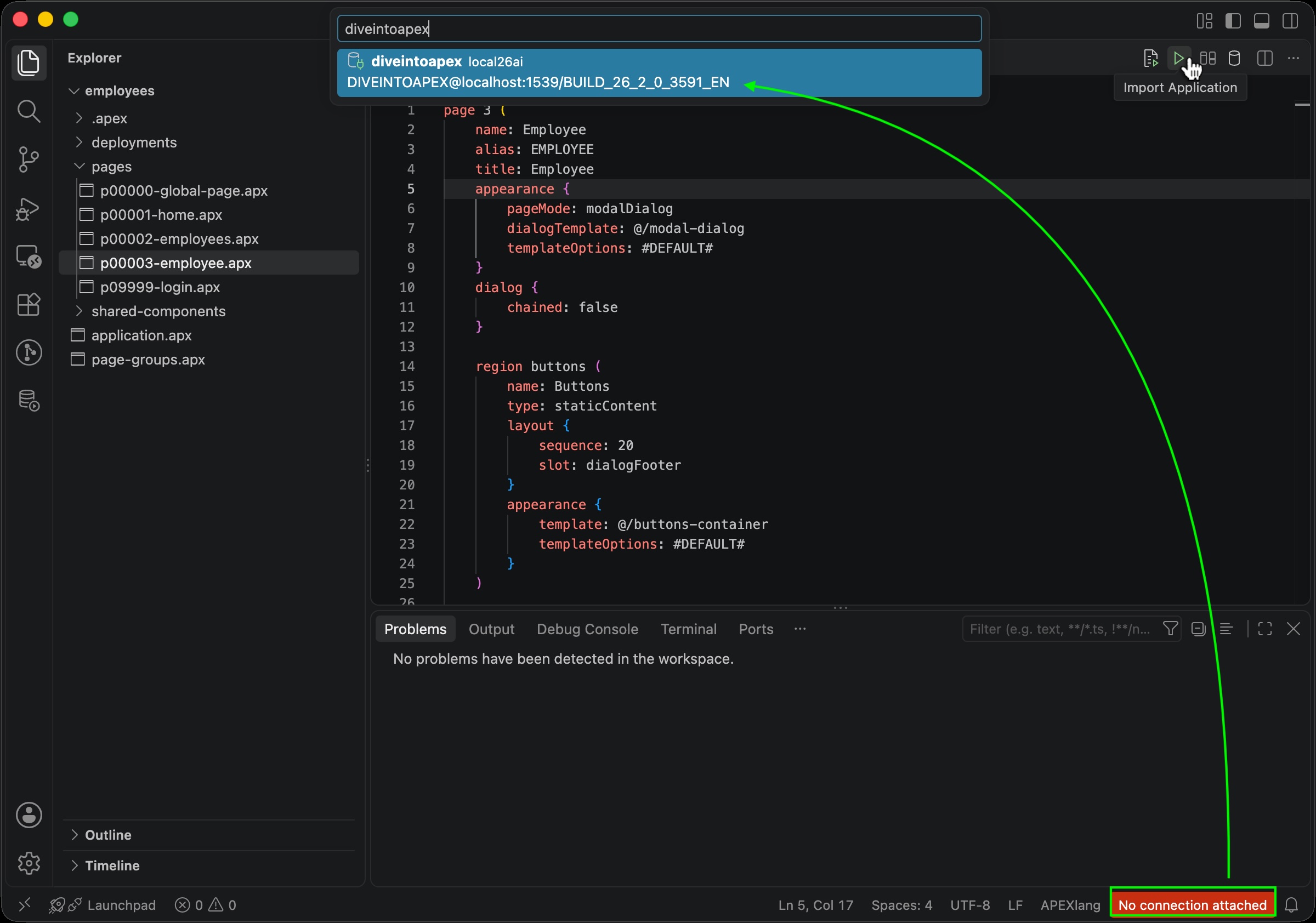Viewport: 1316px width, 923px height.
Task: Toggle the bottom panel visibility
Action: pyautogui.click(x=1262, y=21)
